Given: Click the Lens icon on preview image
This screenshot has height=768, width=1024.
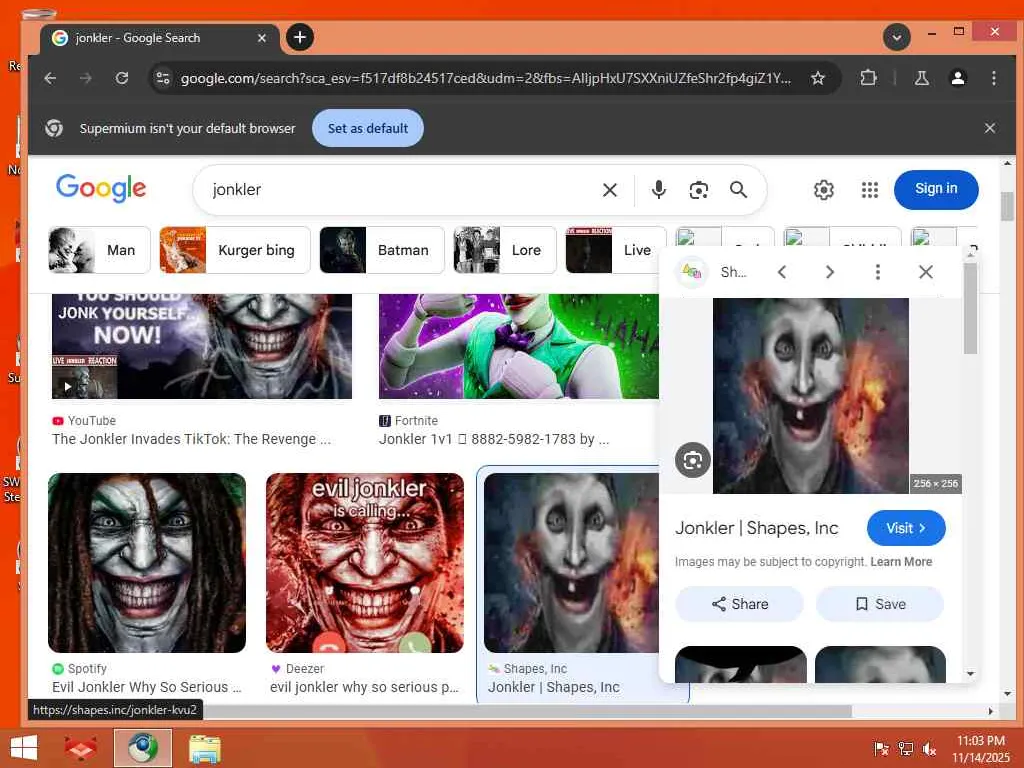Looking at the screenshot, I should (692, 460).
